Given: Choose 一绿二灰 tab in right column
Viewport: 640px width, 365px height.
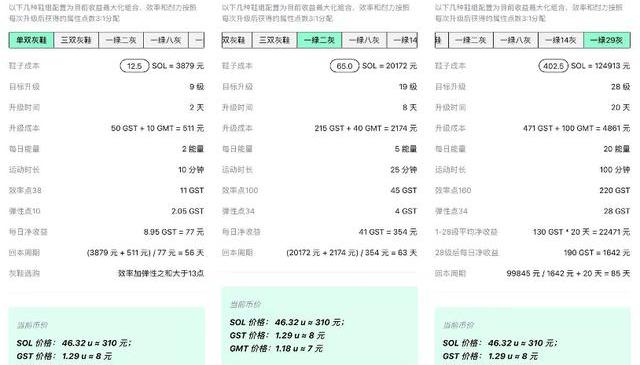Looking at the screenshot, I should coord(471,40).
